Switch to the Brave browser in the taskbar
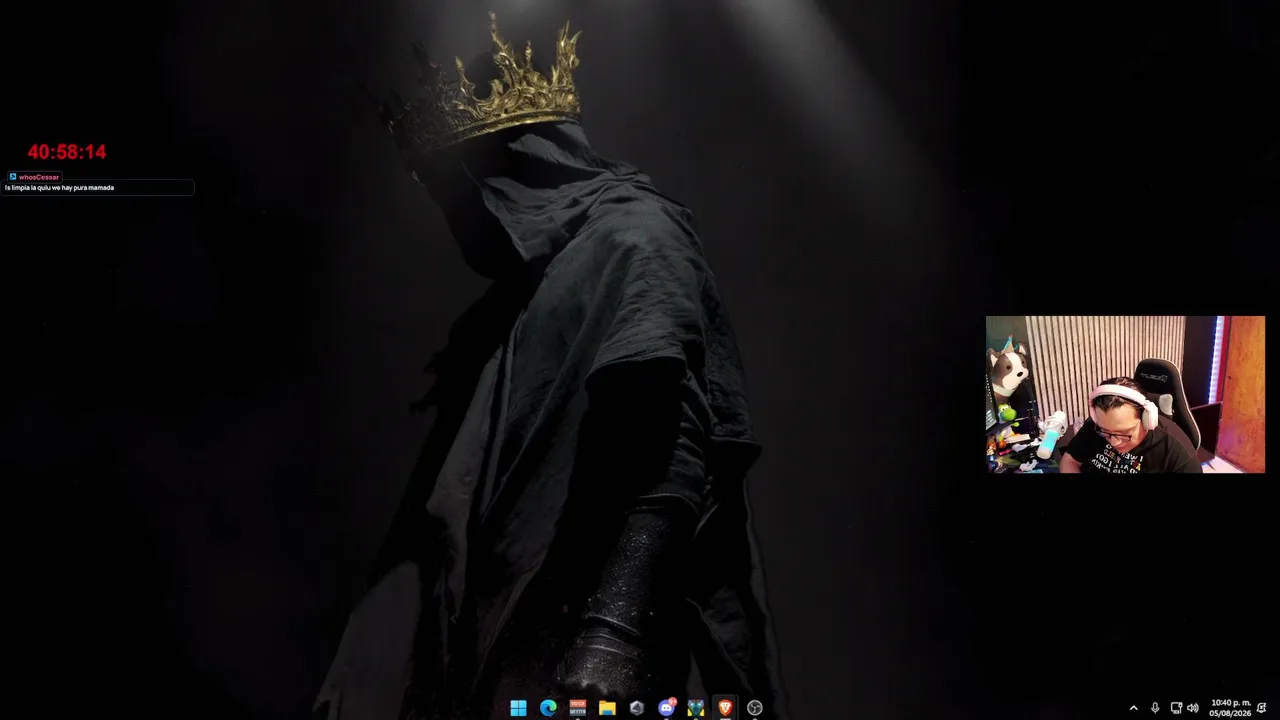Screen dimensions: 1280x720 pyautogui.click(x=725, y=708)
